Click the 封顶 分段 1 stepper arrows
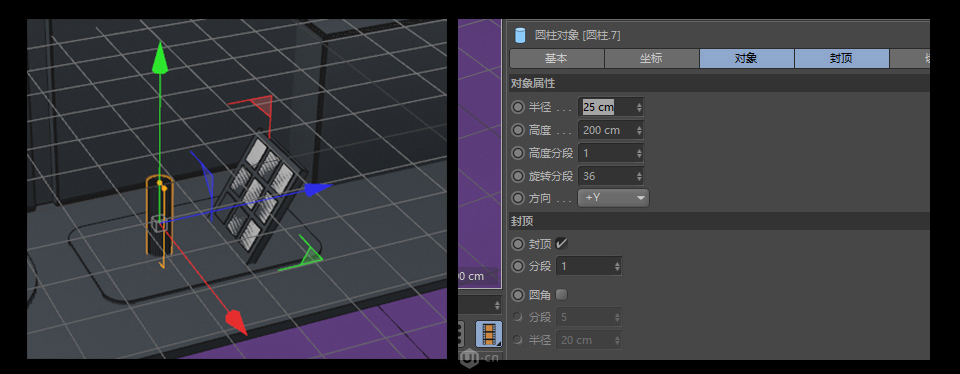This screenshot has height=374, width=960. pyautogui.click(x=617, y=266)
